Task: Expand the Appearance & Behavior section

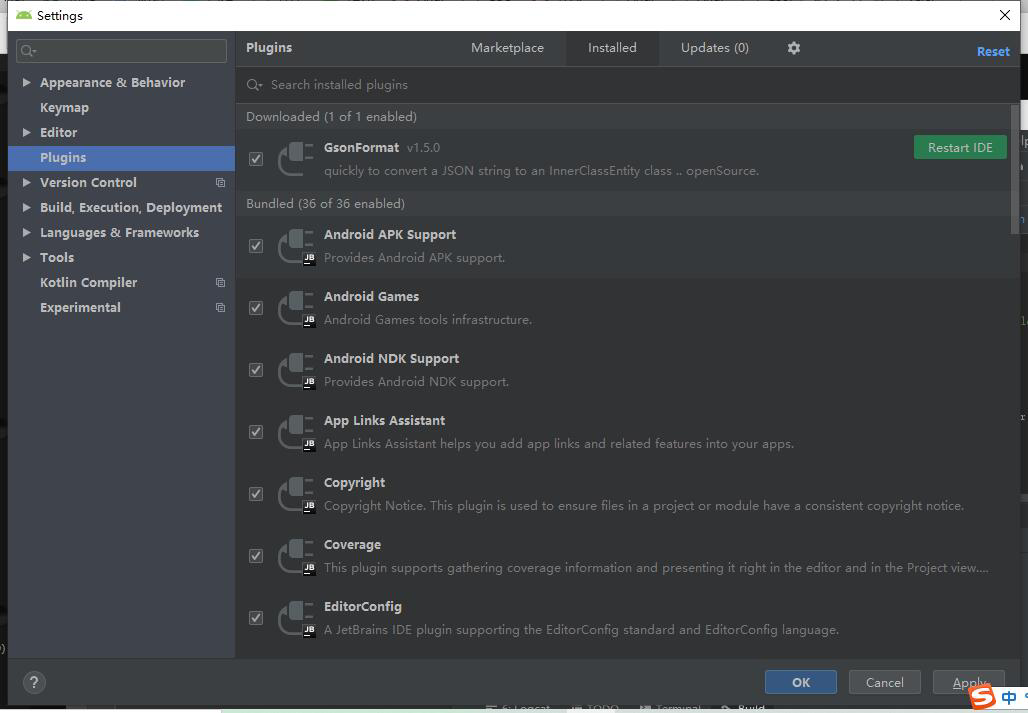Action: tap(26, 83)
